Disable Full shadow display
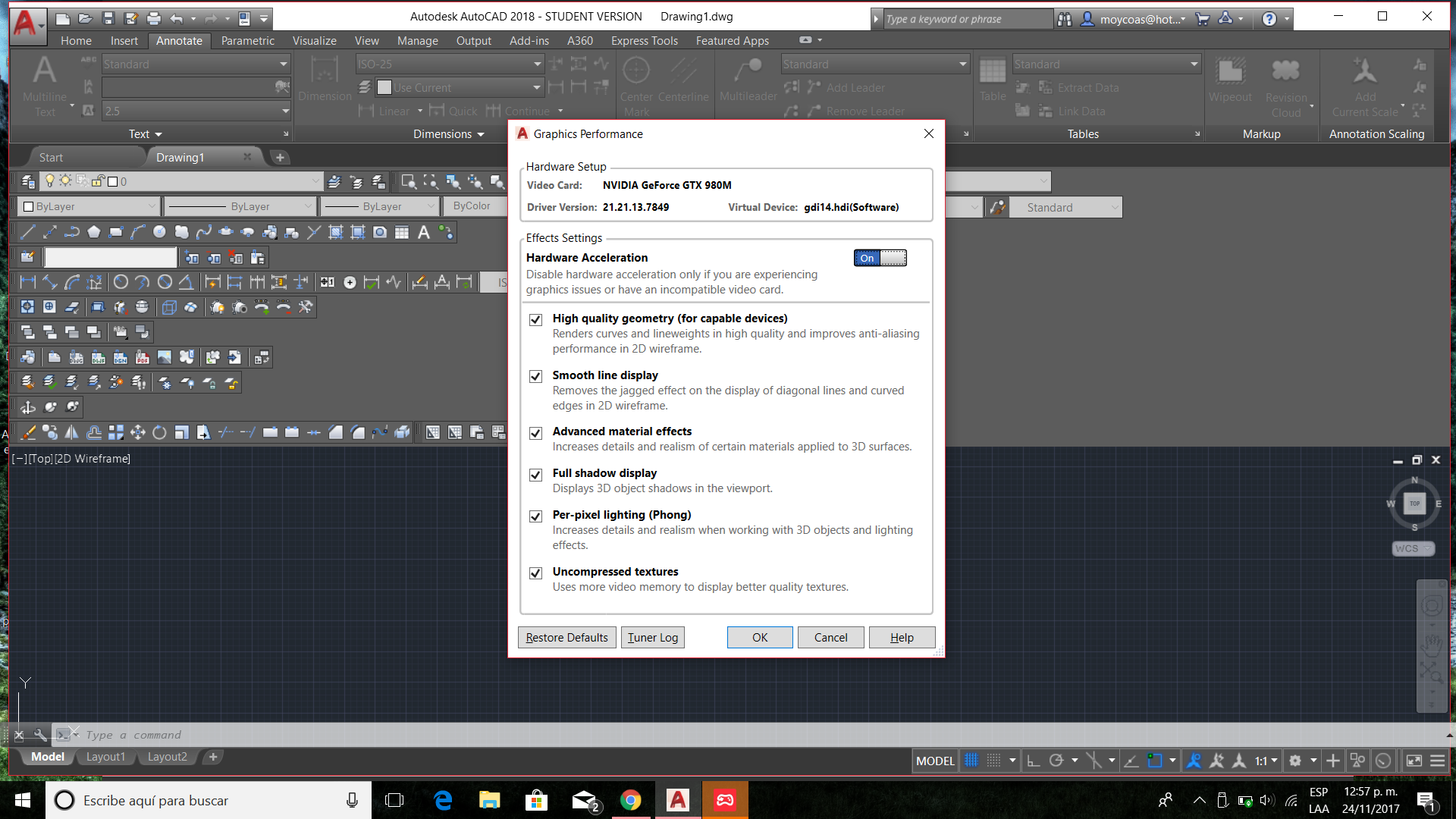 (x=536, y=475)
